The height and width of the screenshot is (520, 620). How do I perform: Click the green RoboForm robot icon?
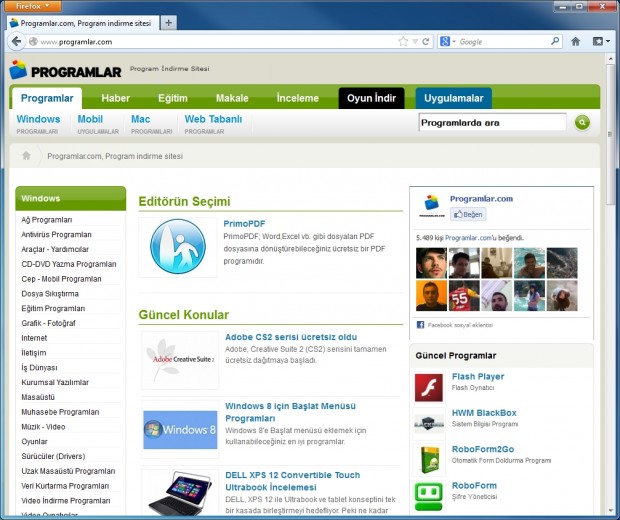coord(429,496)
